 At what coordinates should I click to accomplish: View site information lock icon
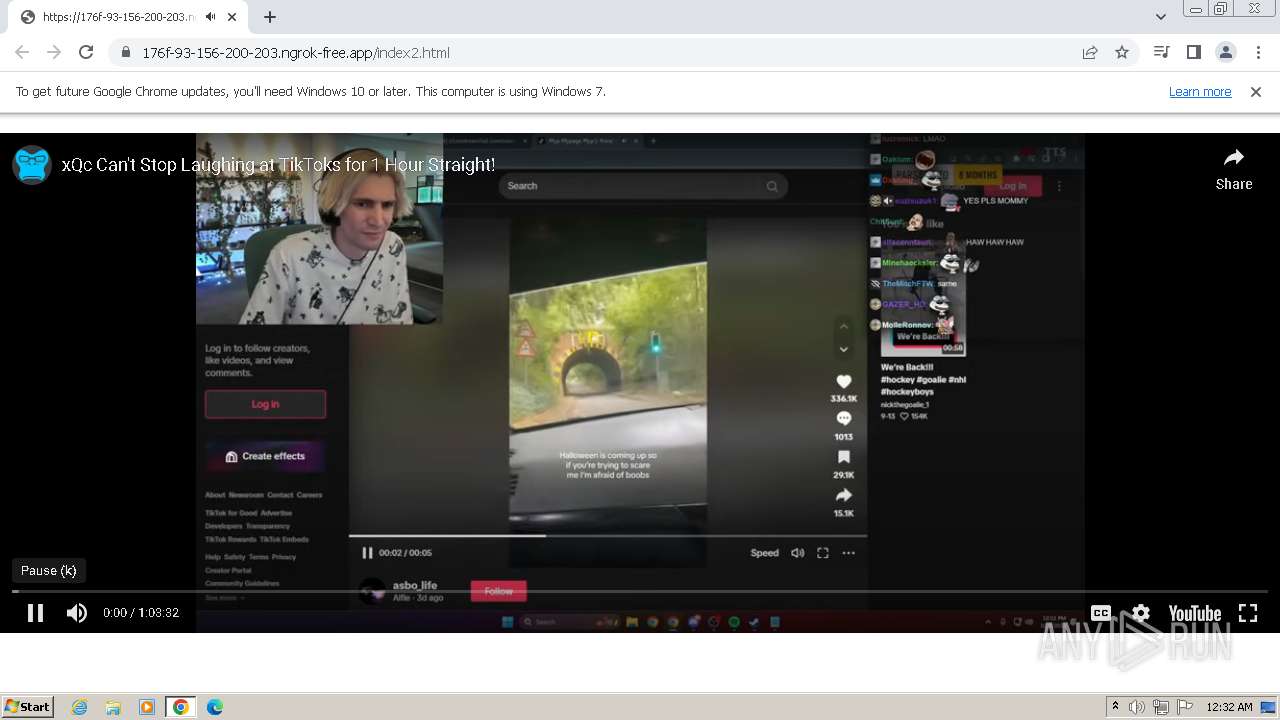click(x=125, y=52)
